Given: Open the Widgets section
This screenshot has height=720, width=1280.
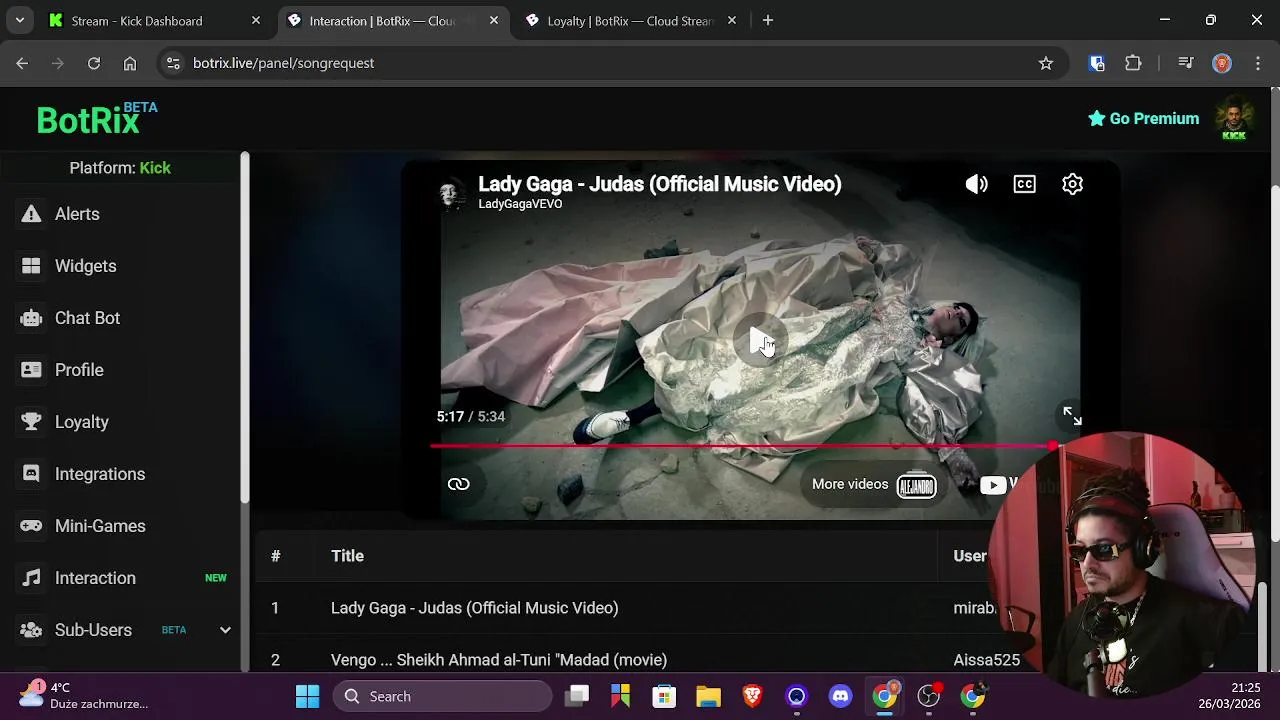Looking at the screenshot, I should (x=86, y=266).
